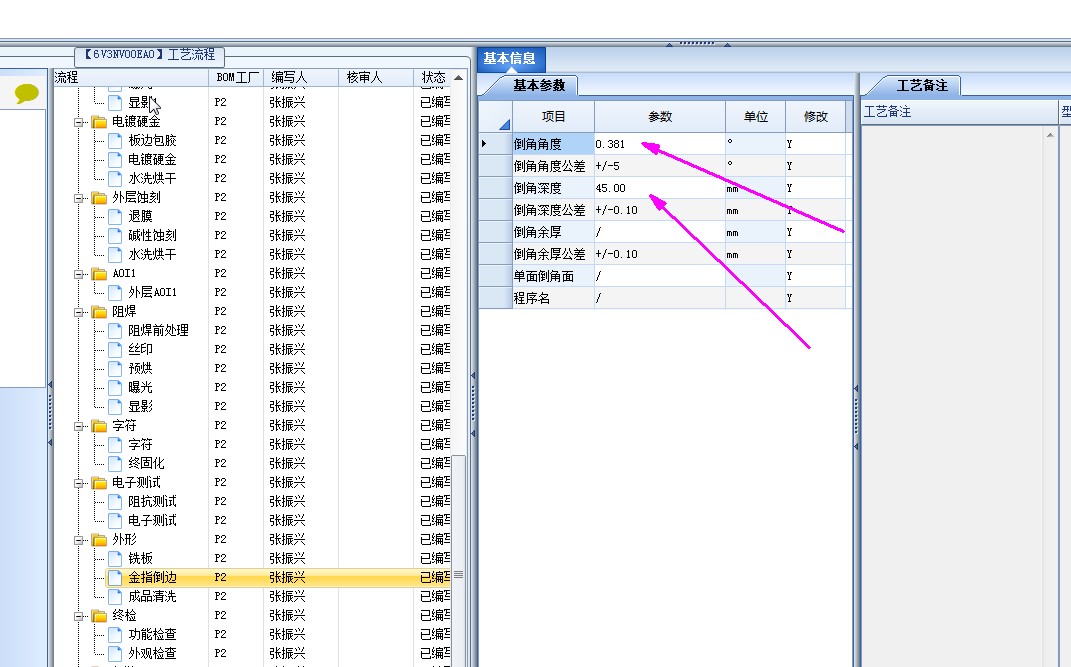Select the 外层蚀刻 folder icon
The width and height of the screenshot is (1071, 667).
99,198
